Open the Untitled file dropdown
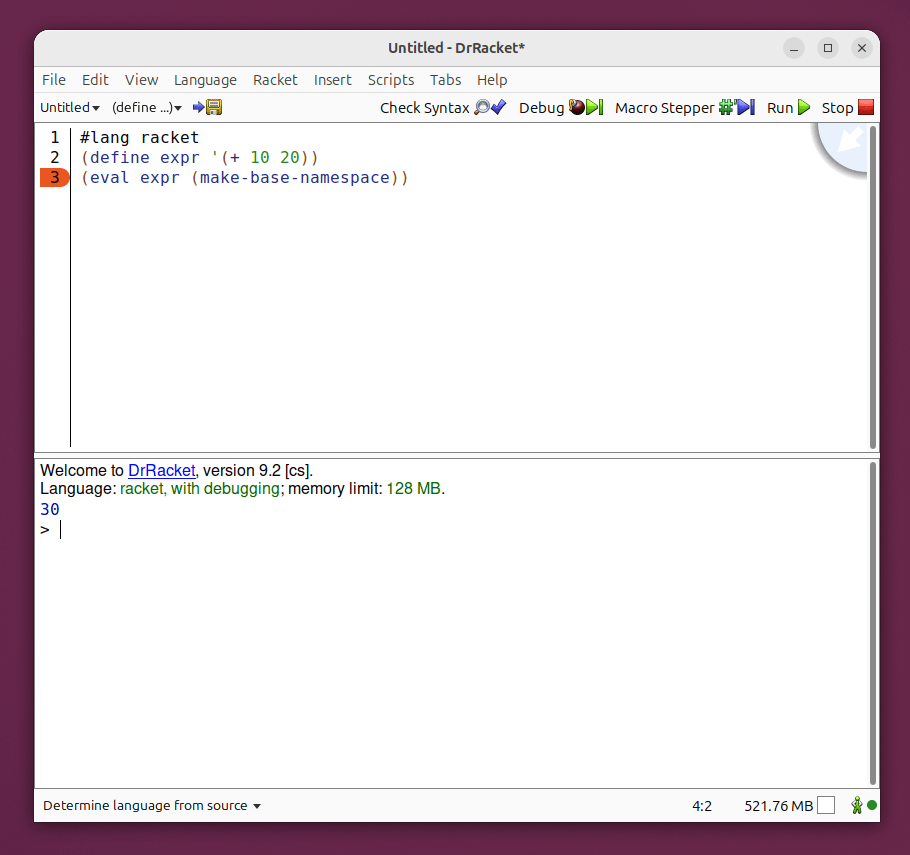 (70, 107)
